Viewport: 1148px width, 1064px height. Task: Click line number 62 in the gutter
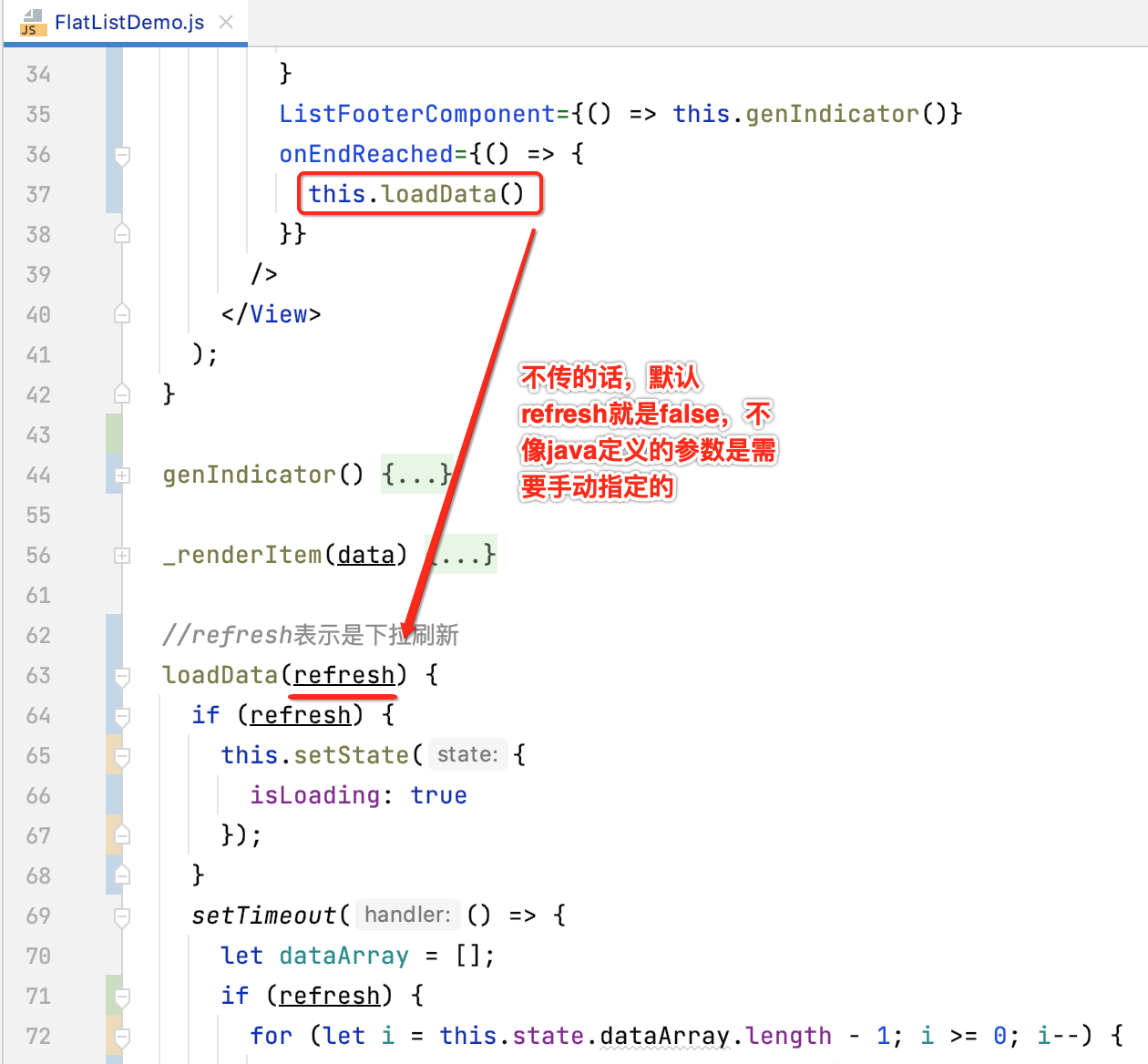click(38, 635)
